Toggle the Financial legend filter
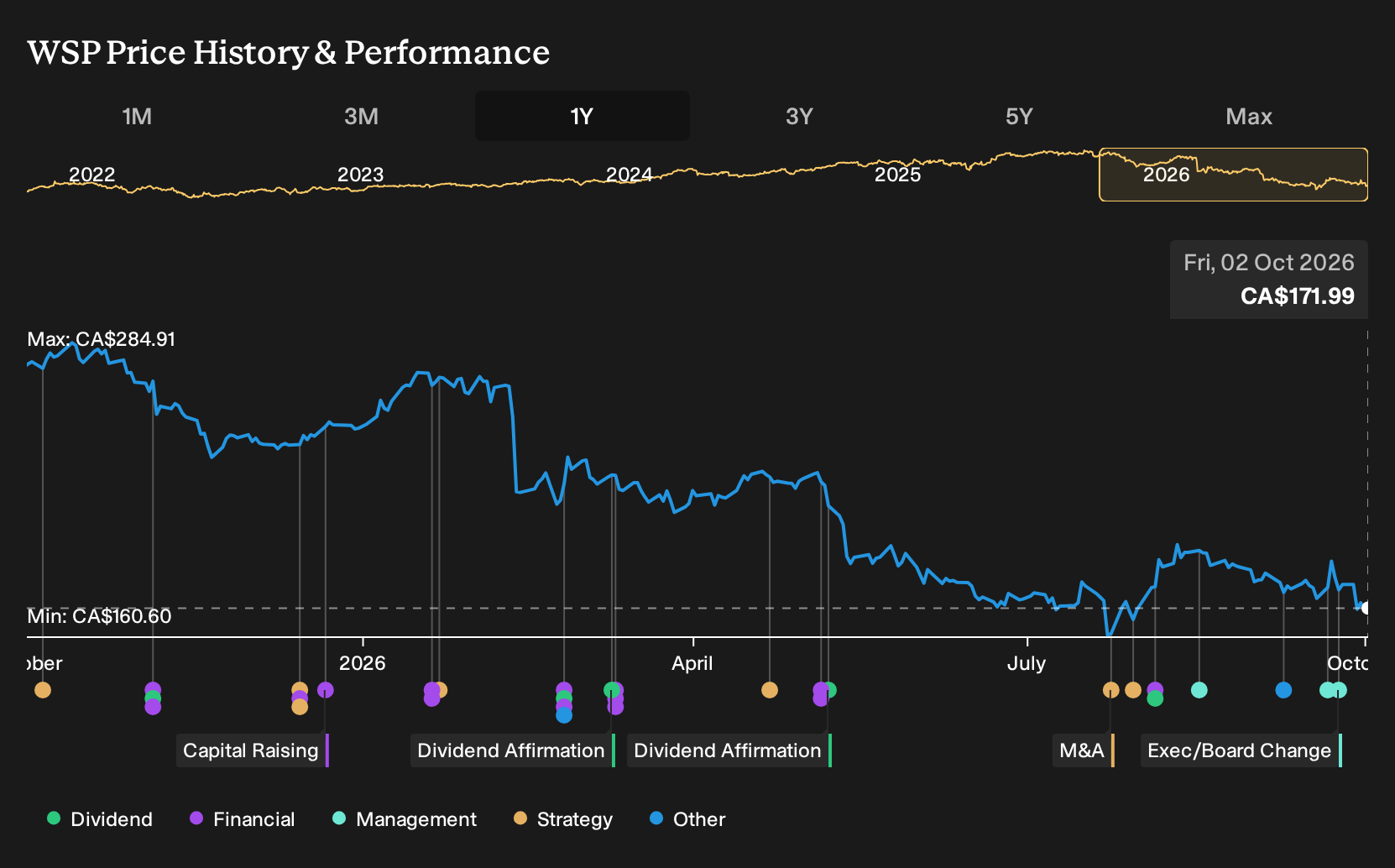1395x868 pixels. (x=242, y=819)
